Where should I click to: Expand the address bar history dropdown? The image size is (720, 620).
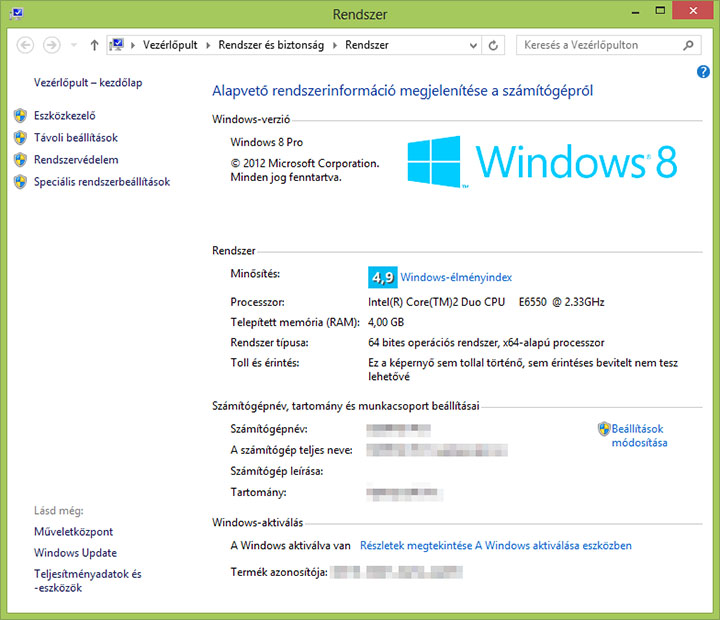(x=470, y=45)
